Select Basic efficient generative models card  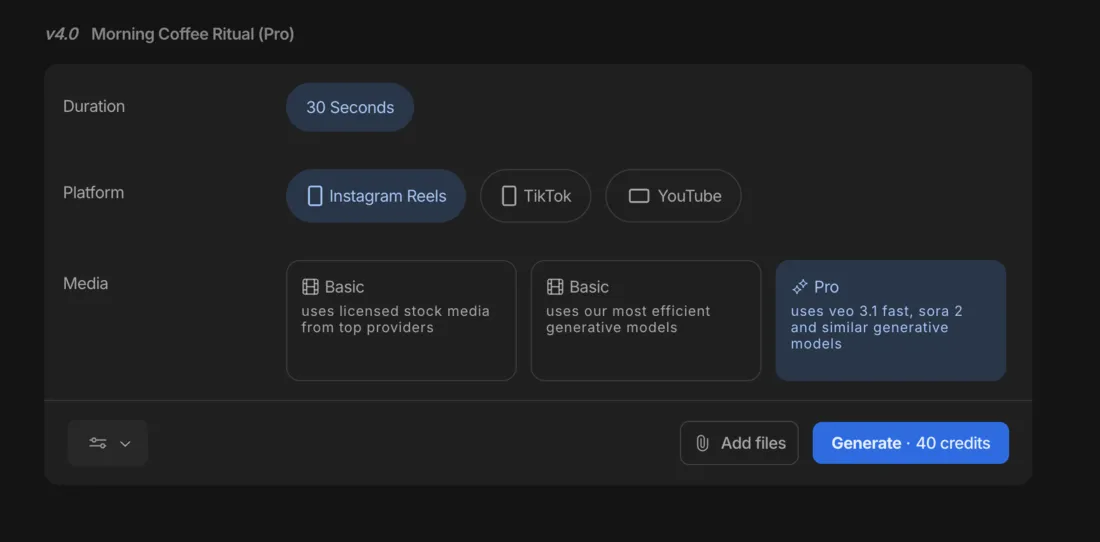646,320
